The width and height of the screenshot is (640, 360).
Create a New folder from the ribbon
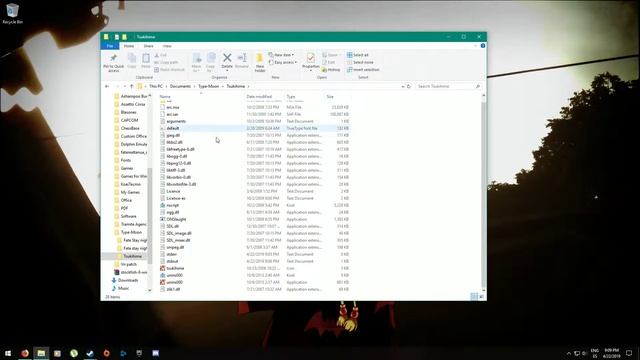tap(260, 62)
